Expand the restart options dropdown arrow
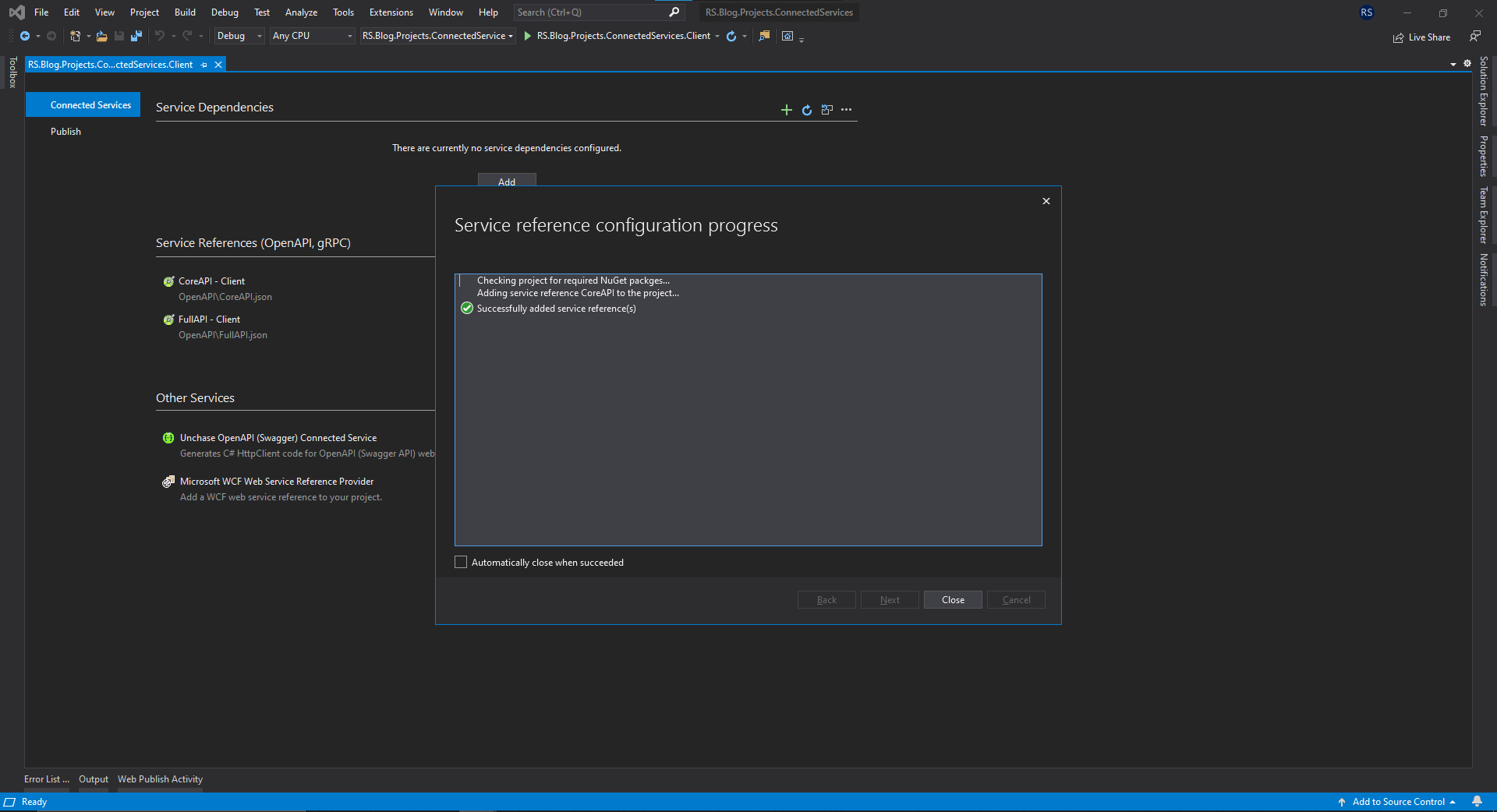 (x=745, y=36)
